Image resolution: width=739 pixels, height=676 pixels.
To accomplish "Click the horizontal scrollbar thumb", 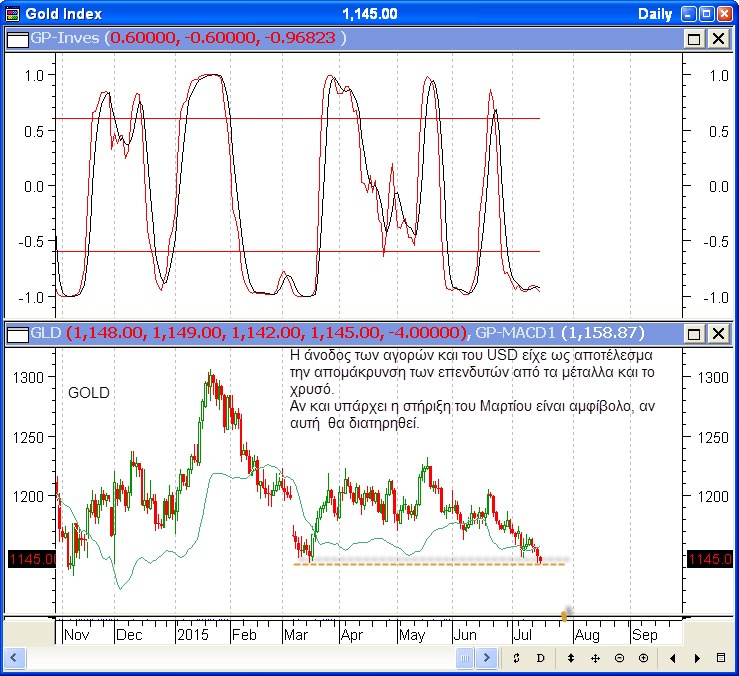I will [x=465, y=658].
